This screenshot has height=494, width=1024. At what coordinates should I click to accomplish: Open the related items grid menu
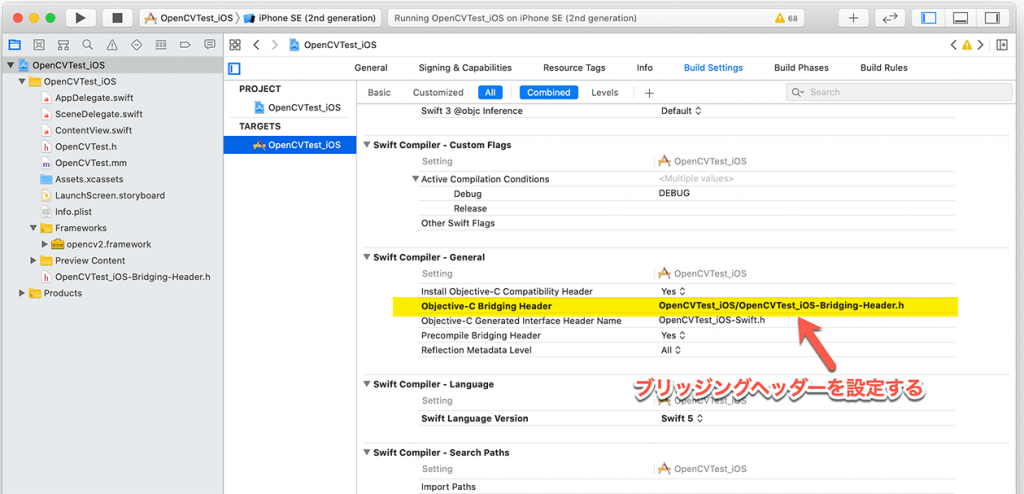click(236, 45)
